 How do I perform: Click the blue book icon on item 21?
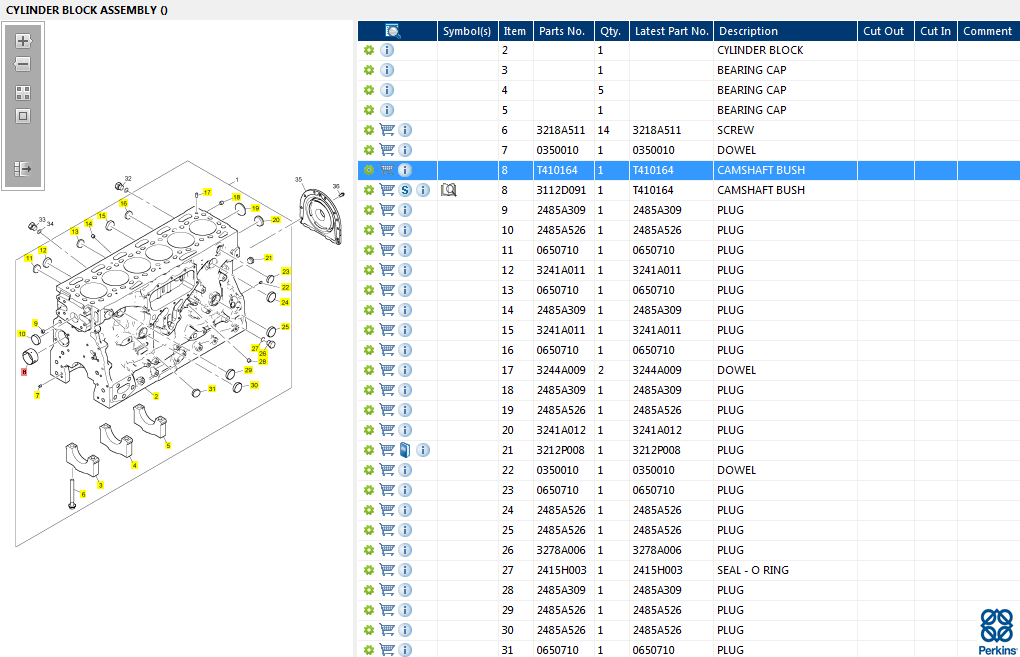coord(405,450)
